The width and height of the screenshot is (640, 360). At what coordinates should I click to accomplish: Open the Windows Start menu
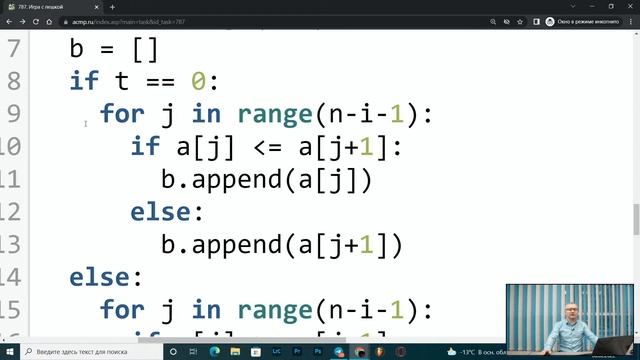point(10,351)
